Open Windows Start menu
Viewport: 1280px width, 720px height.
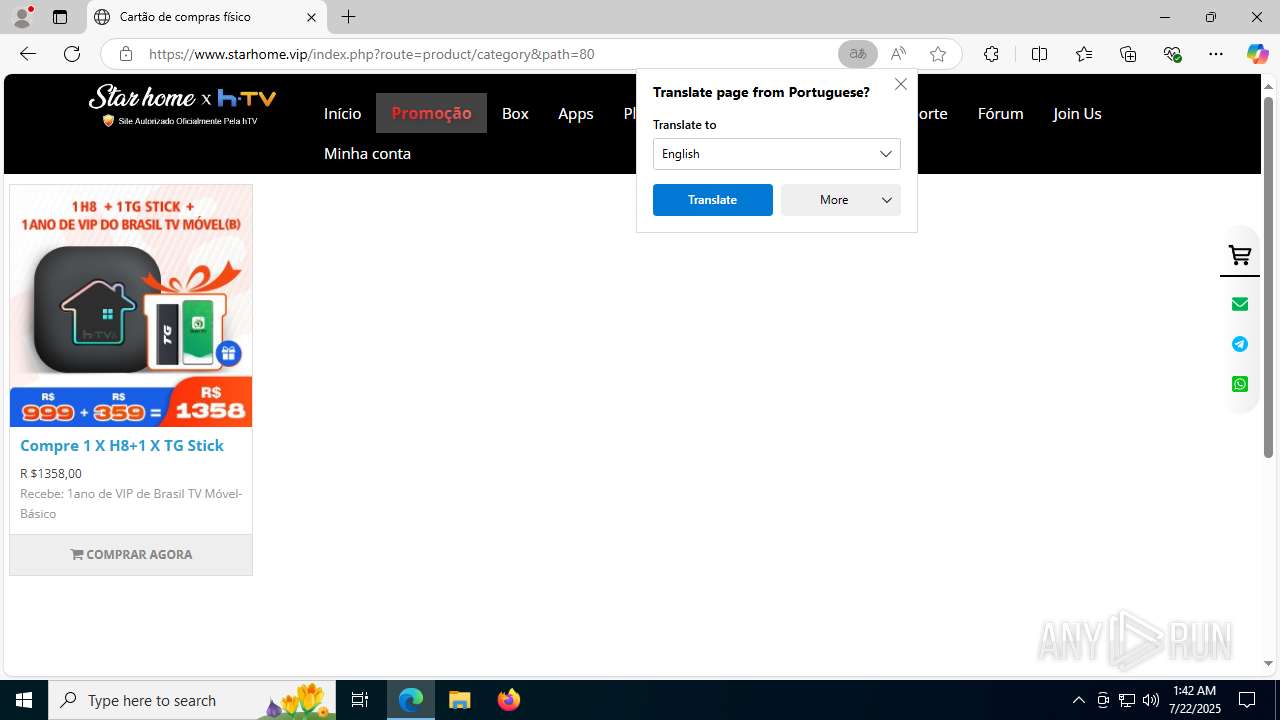point(24,700)
